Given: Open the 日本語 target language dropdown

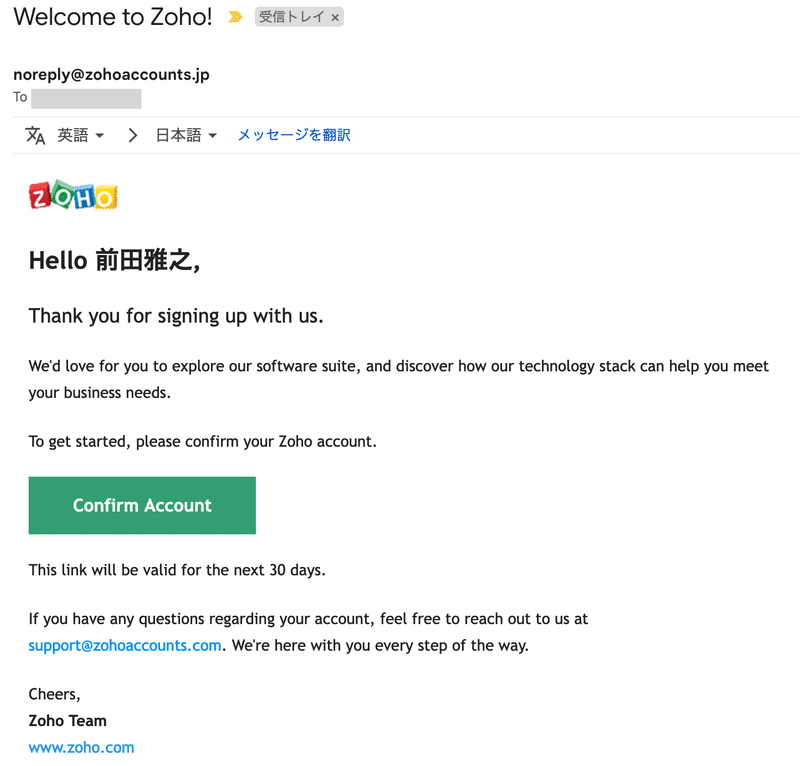Looking at the screenshot, I should [x=186, y=135].
